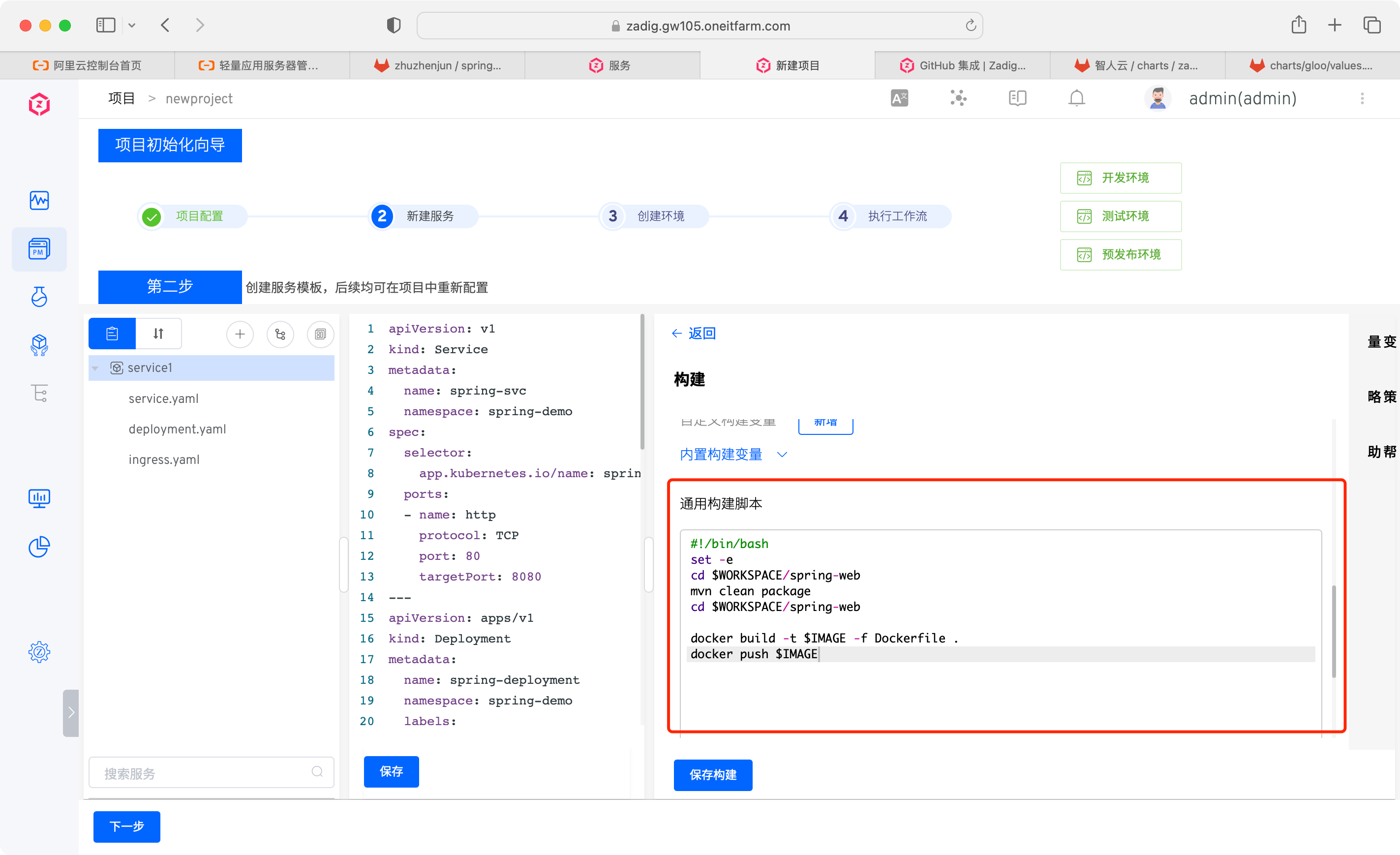The width and height of the screenshot is (1400, 855).
Task: Click the 返回 back link
Action: coord(693,334)
